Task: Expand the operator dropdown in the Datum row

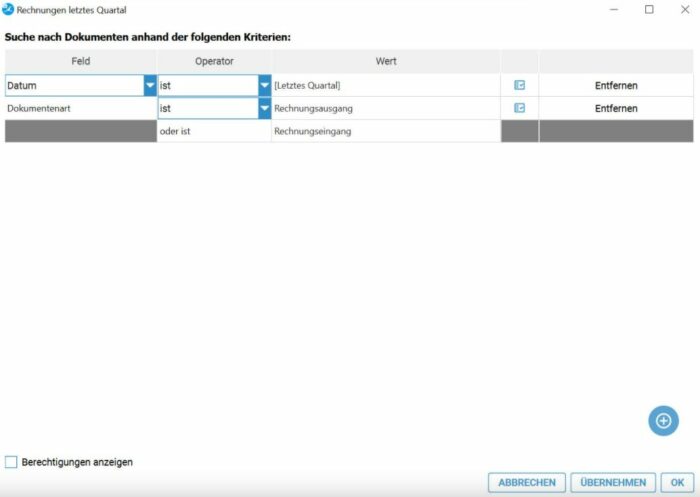Action: coord(264,86)
